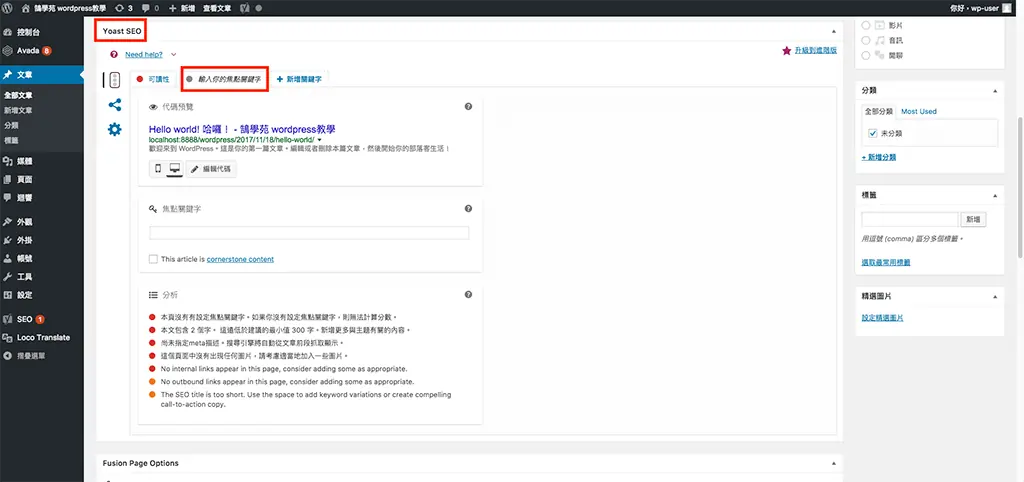1024x482 pixels.
Task: Open the cornerstone content link
Action: click(240, 259)
